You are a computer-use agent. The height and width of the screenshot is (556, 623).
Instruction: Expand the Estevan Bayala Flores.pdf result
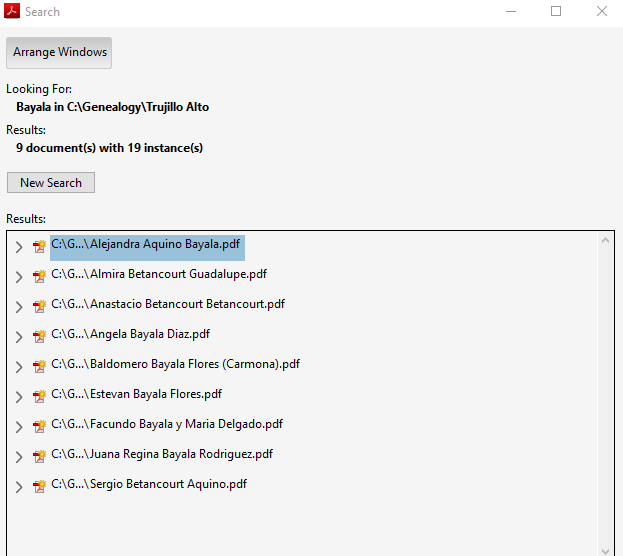[18, 397]
